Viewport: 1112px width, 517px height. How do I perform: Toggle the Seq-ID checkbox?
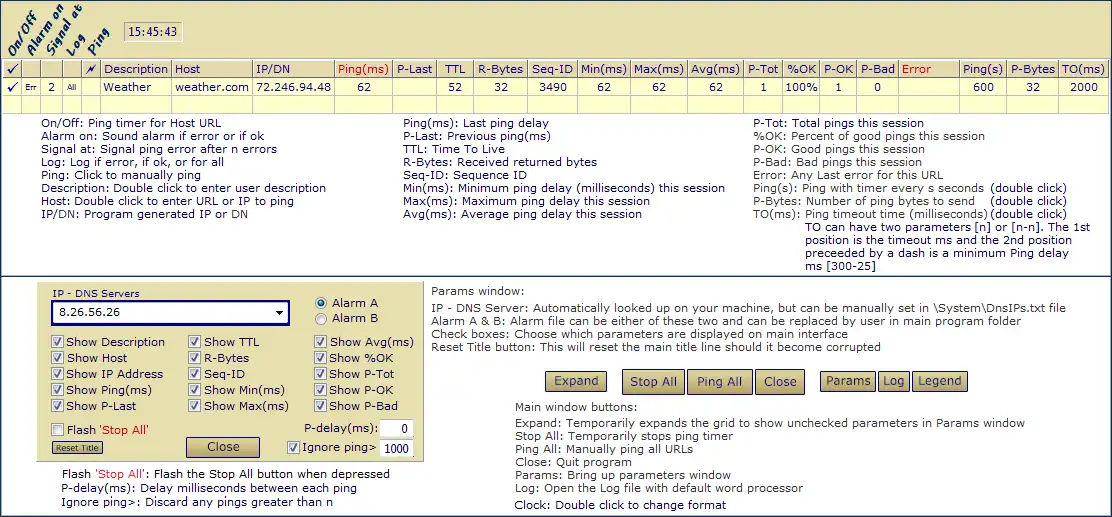coord(195,374)
